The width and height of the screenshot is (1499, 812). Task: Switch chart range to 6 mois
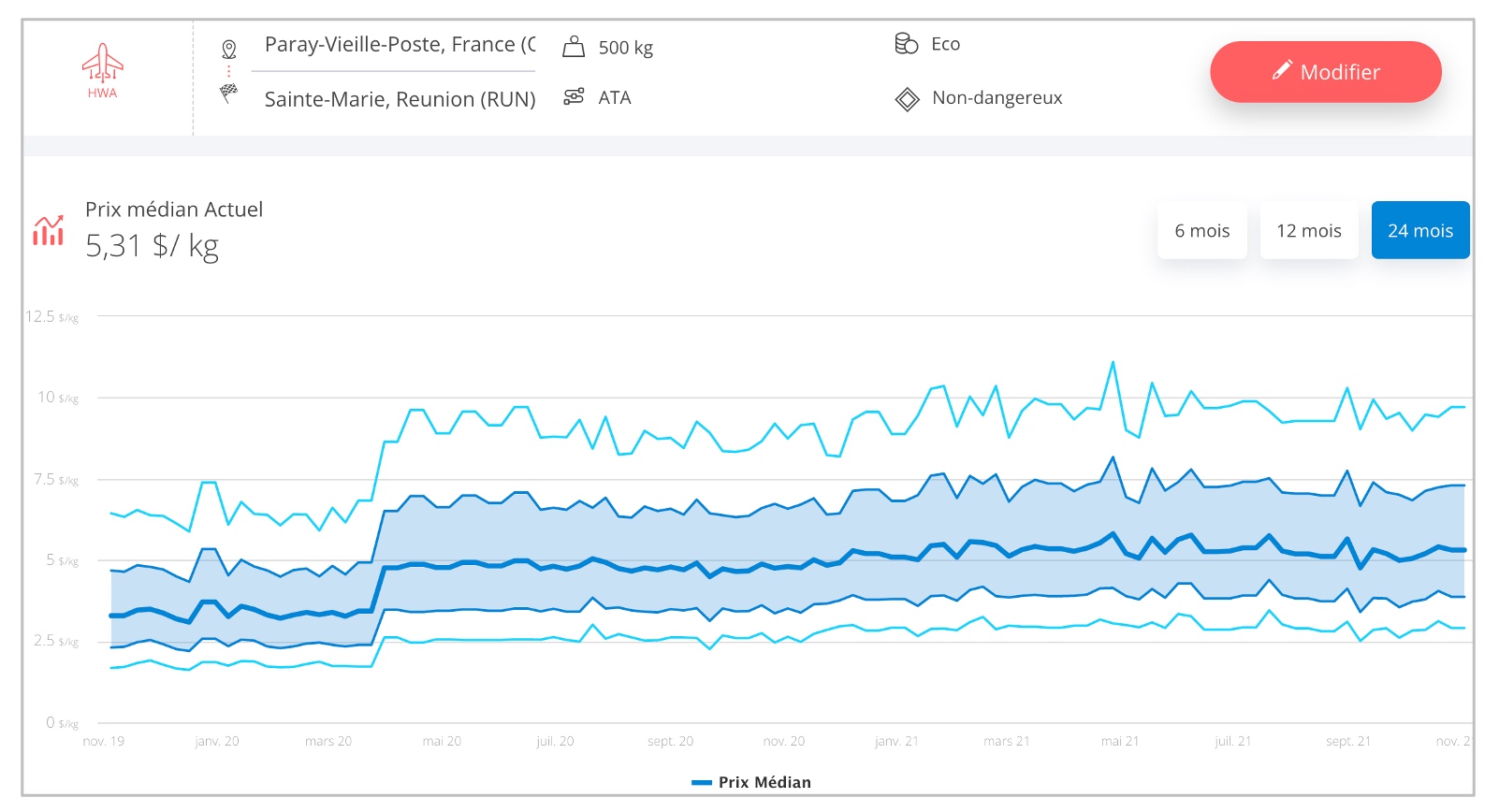click(1201, 230)
